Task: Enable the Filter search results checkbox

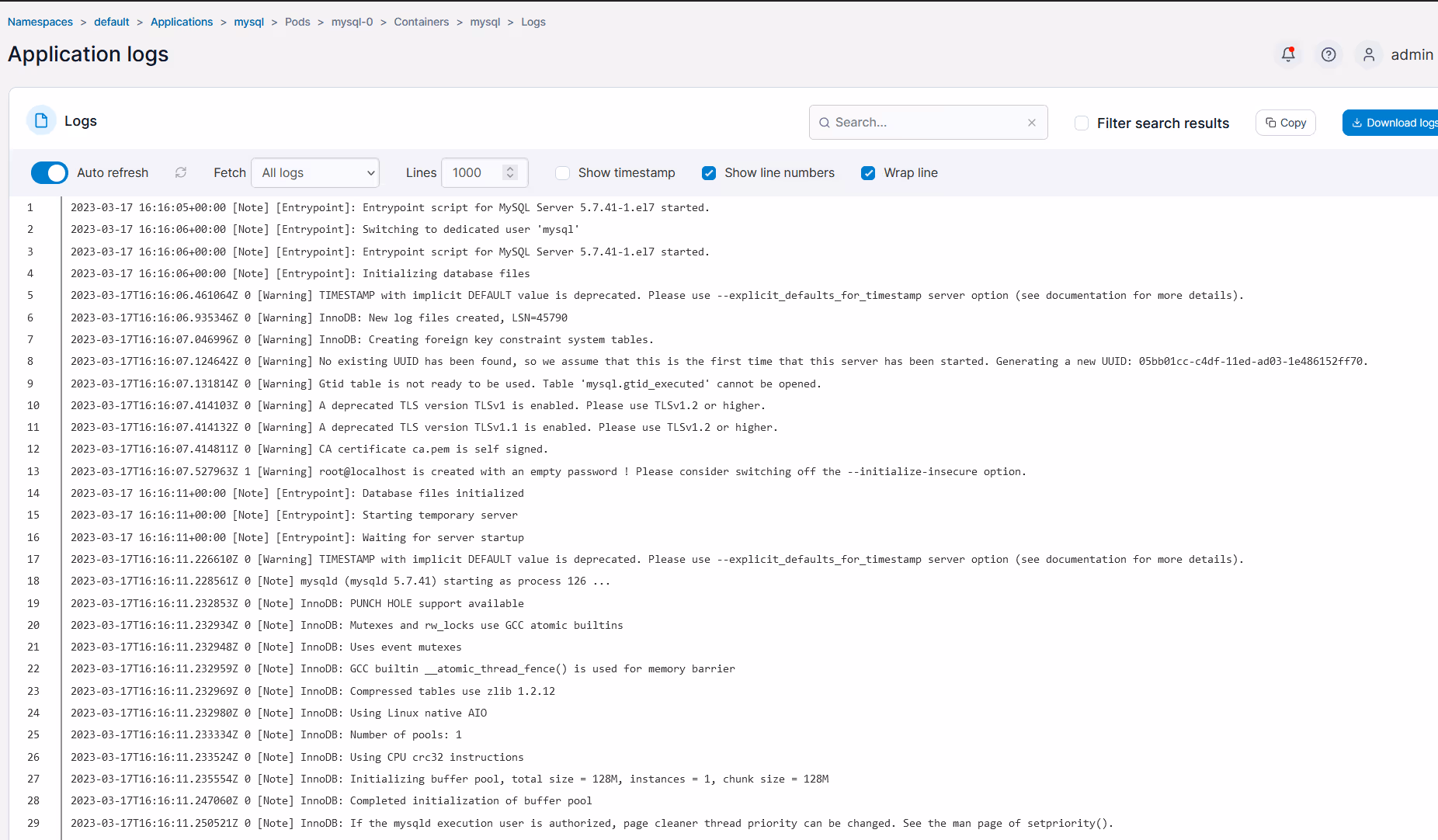Action: click(1082, 123)
